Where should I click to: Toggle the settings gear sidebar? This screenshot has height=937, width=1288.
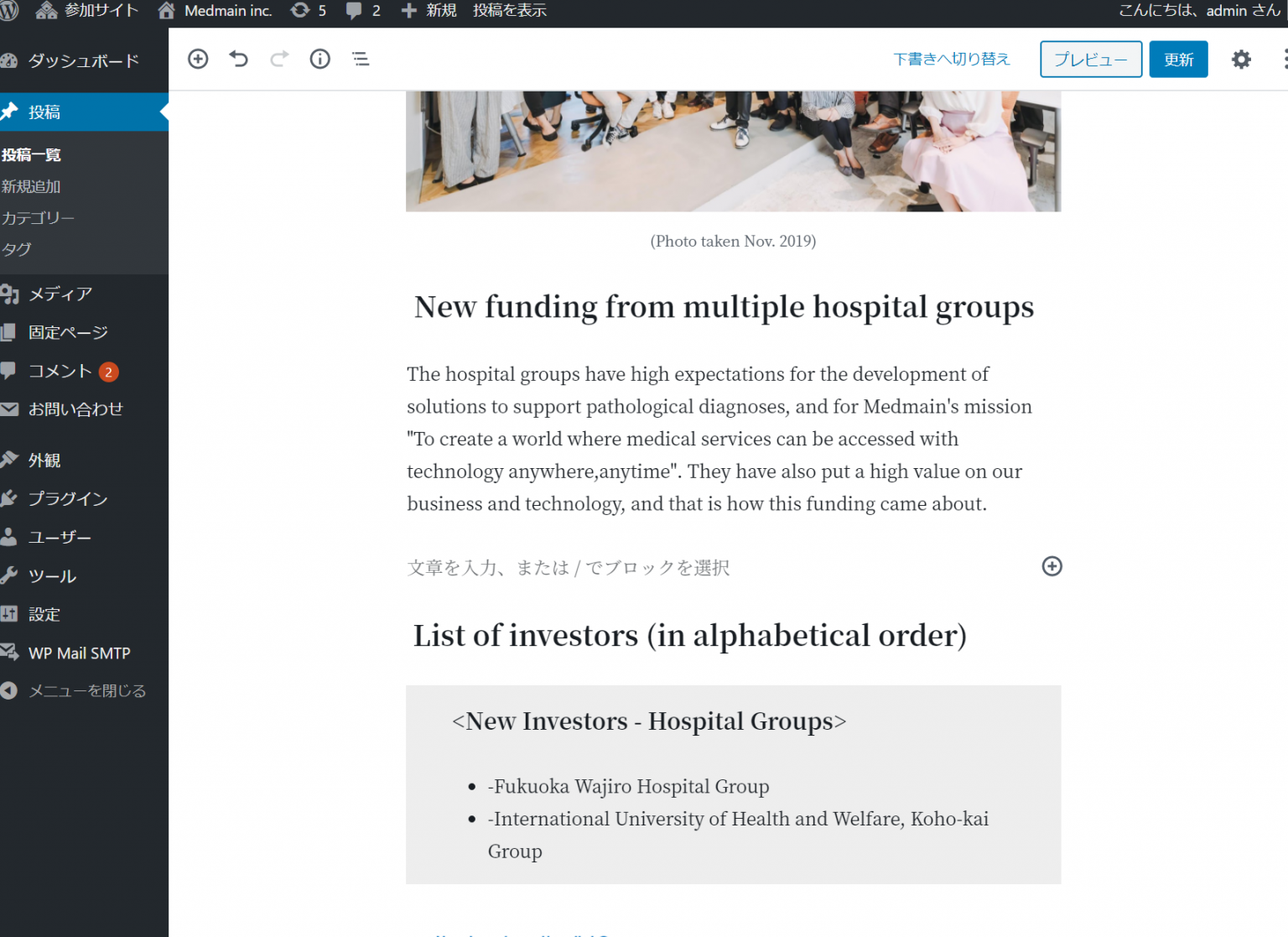(1241, 60)
